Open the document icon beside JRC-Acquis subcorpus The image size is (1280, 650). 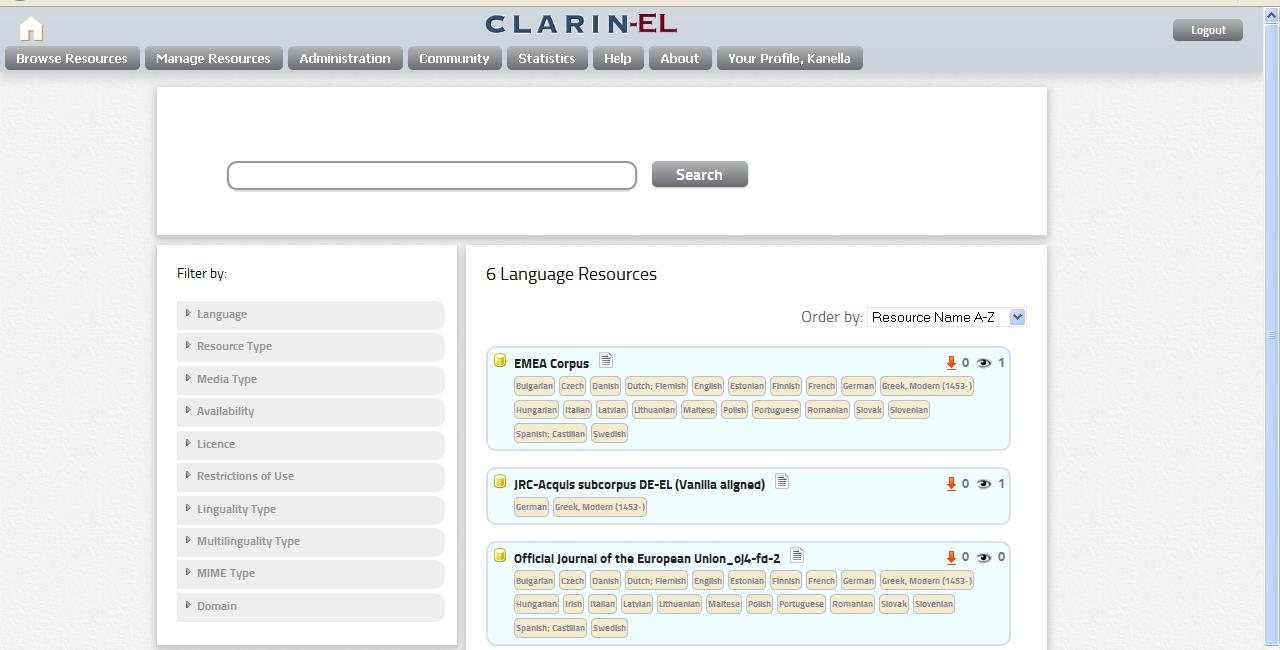pyautogui.click(x=782, y=481)
